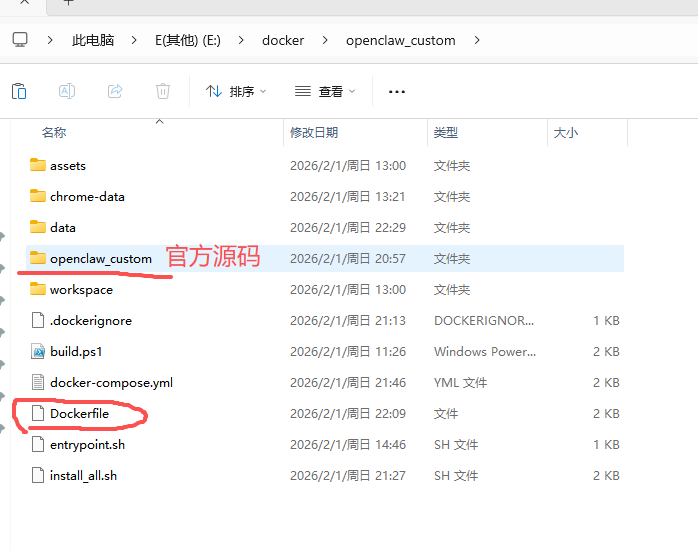Select the chrome-data folder icon
Image resolution: width=698 pixels, height=550 pixels.
(x=38, y=196)
